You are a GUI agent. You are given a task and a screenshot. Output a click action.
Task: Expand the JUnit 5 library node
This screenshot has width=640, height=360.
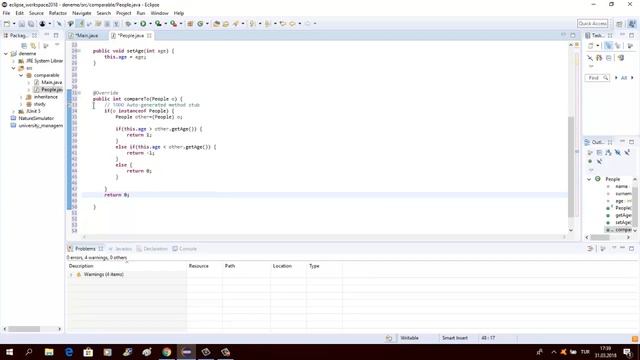click(x=13, y=111)
